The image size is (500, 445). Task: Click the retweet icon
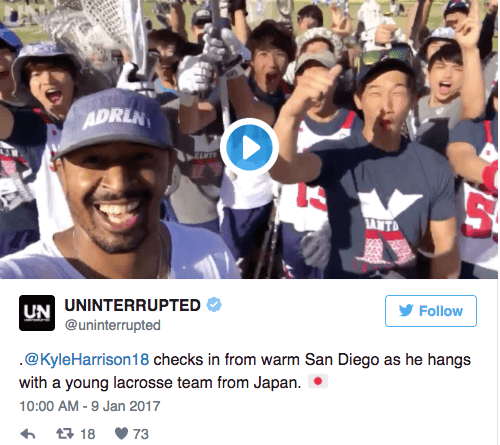click(65, 434)
